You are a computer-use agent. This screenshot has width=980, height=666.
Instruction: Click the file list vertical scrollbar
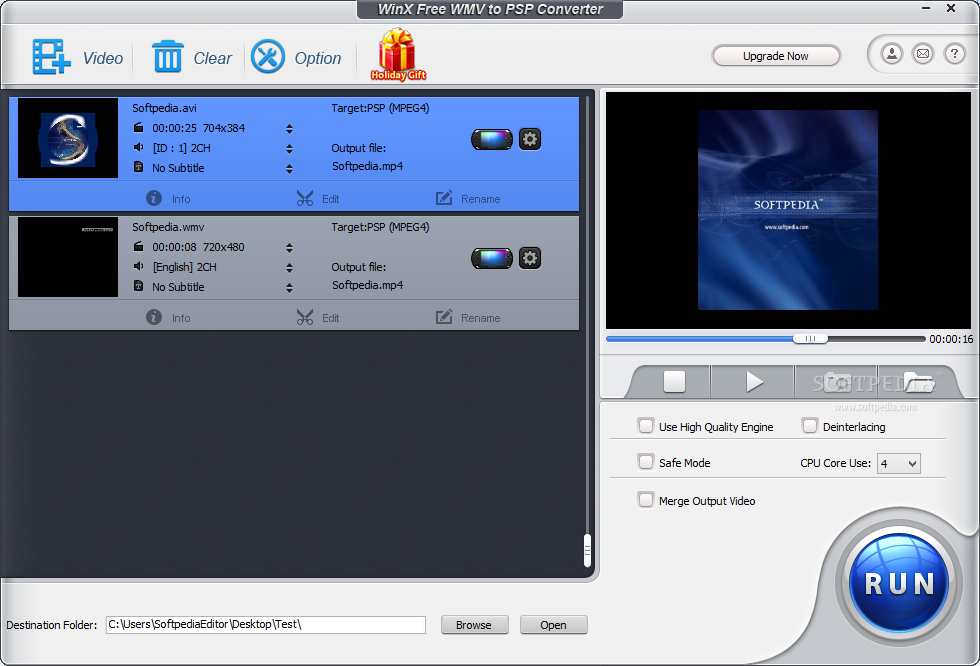coord(588,550)
